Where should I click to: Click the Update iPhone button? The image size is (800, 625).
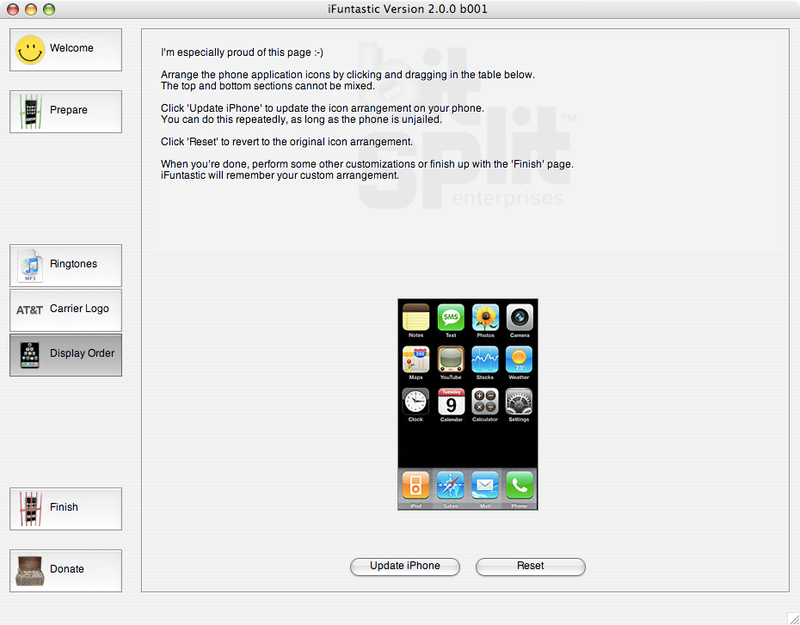click(x=405, y=566)
